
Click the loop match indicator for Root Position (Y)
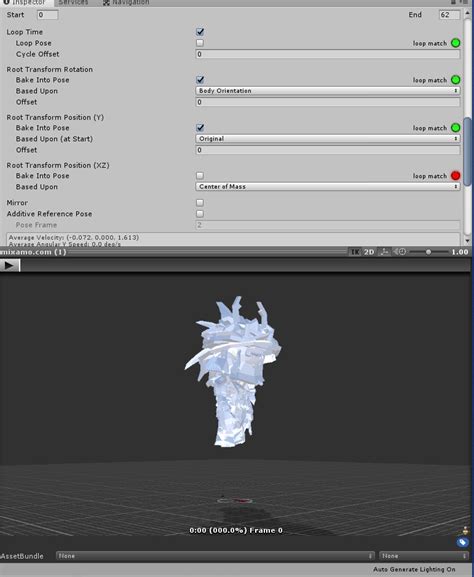click(456, 128)
